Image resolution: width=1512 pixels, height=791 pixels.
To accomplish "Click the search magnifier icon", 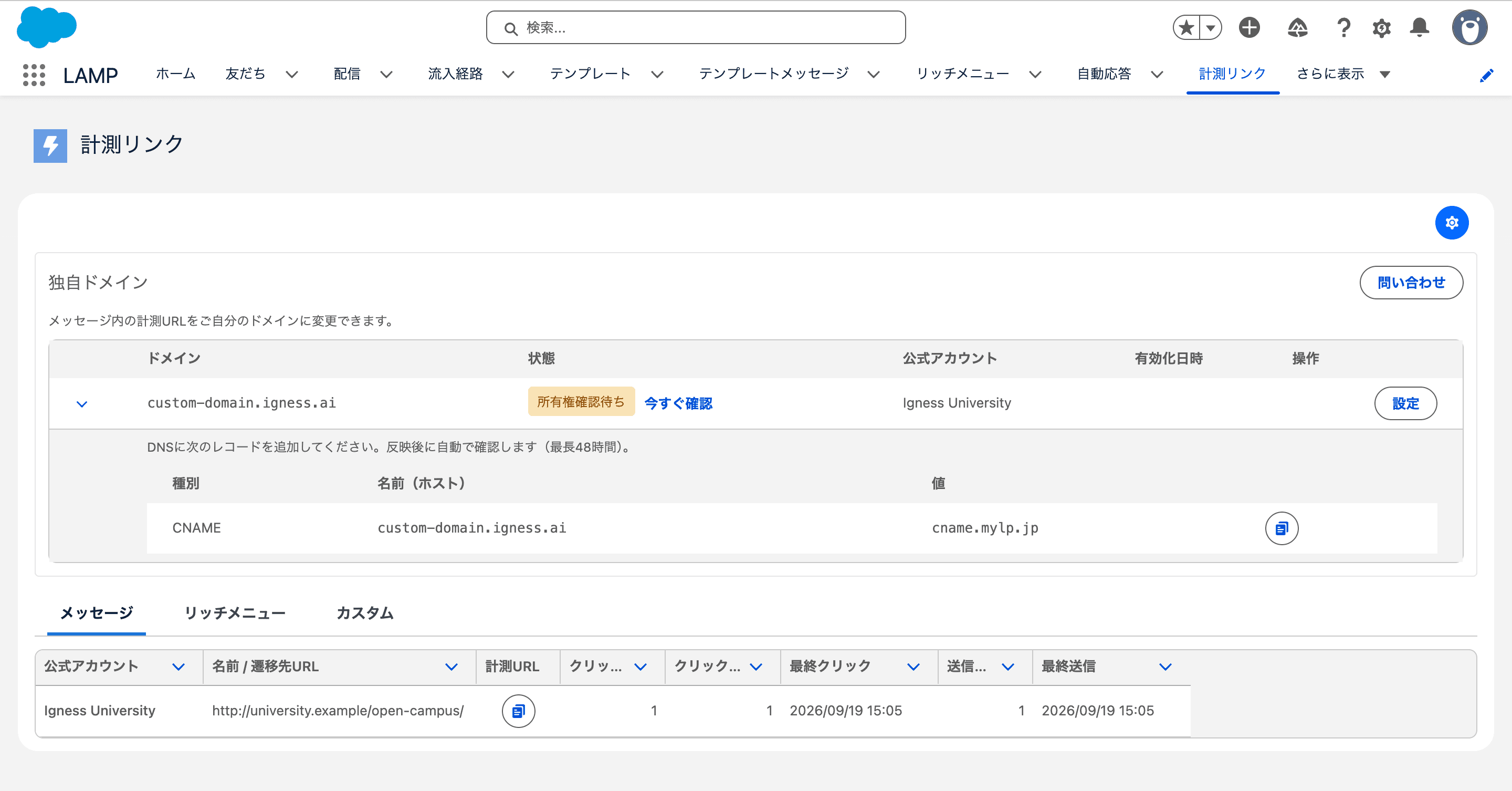I will click(x=511, y=28).
